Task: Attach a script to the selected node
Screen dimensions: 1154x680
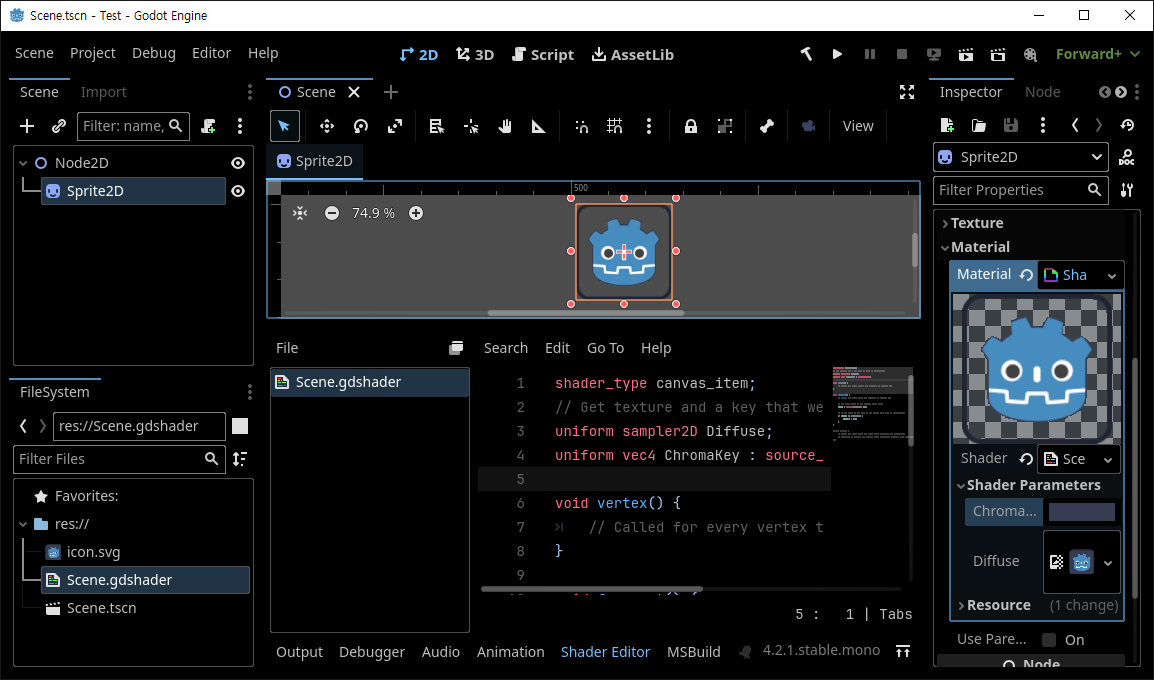Action: tap(208, 126)
